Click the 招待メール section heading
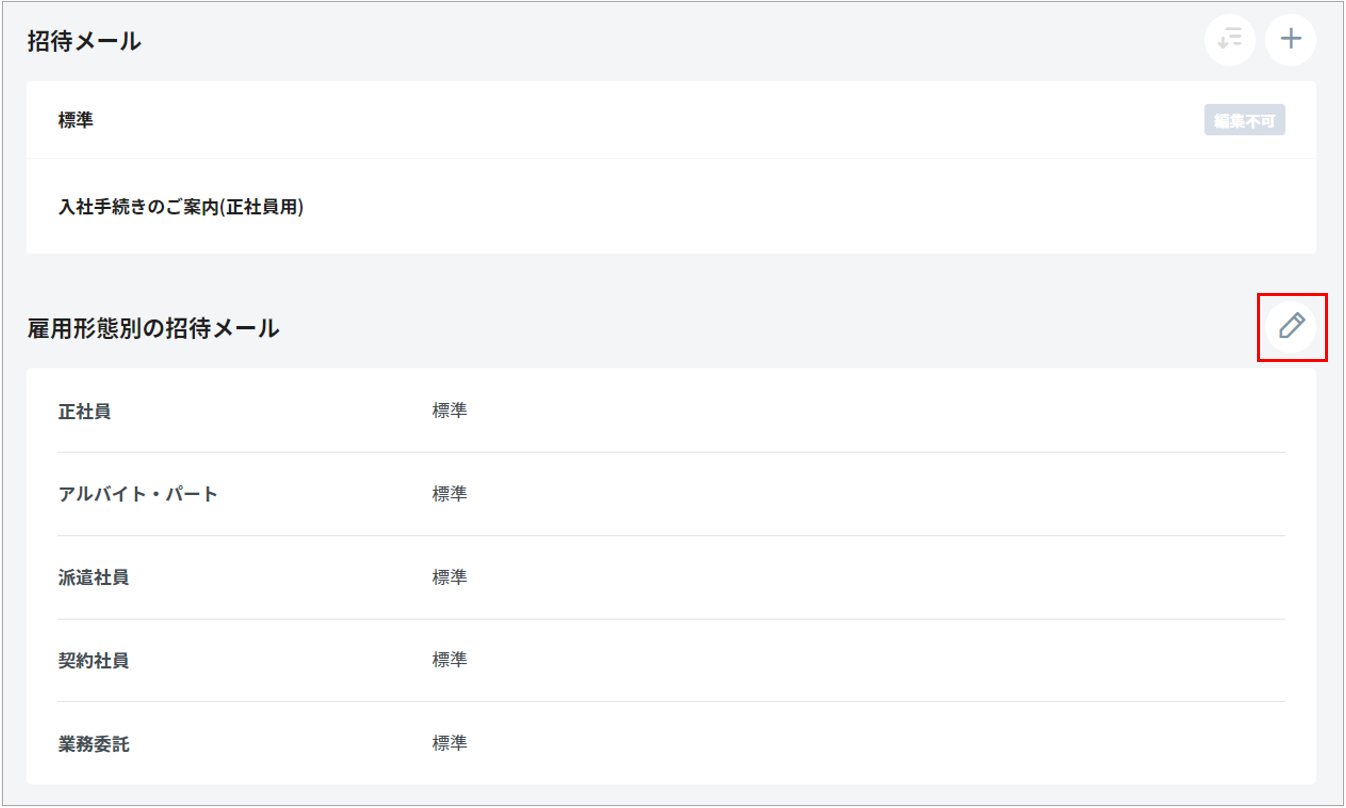The width and height of the screenshot is (1346, 808). coord(84,41)
